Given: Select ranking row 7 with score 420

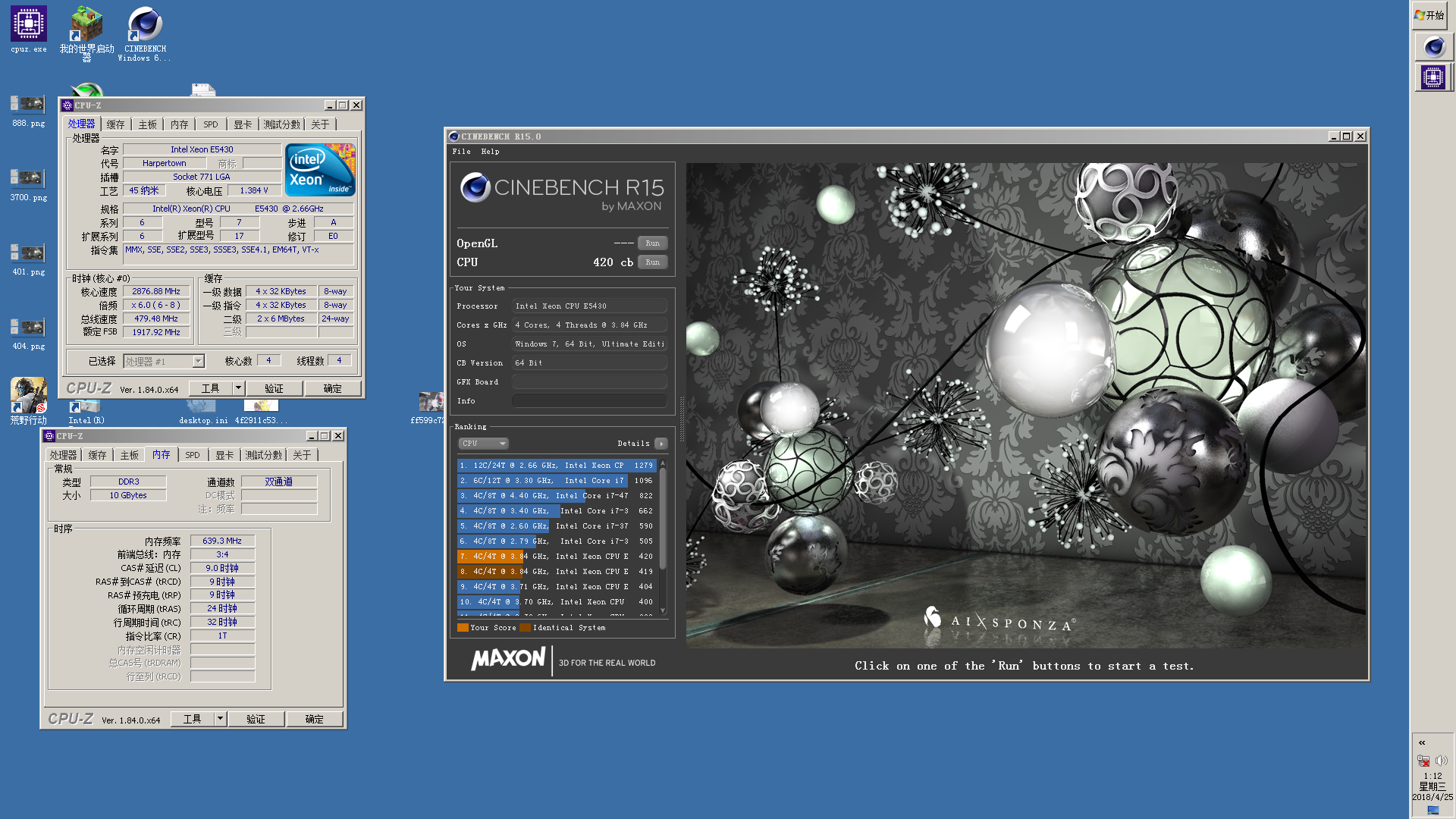Looking at the screenshot, I should pos(557,557).
